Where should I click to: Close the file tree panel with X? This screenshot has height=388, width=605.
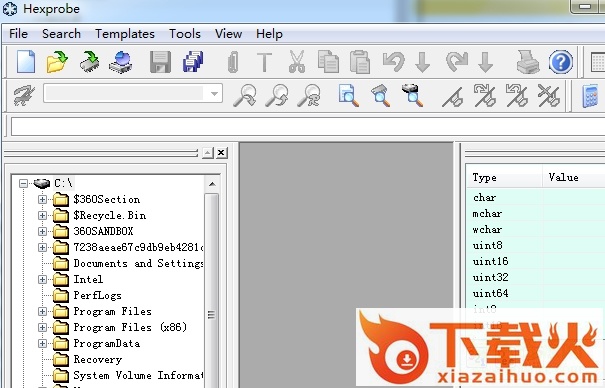click(x=221, y=153)
